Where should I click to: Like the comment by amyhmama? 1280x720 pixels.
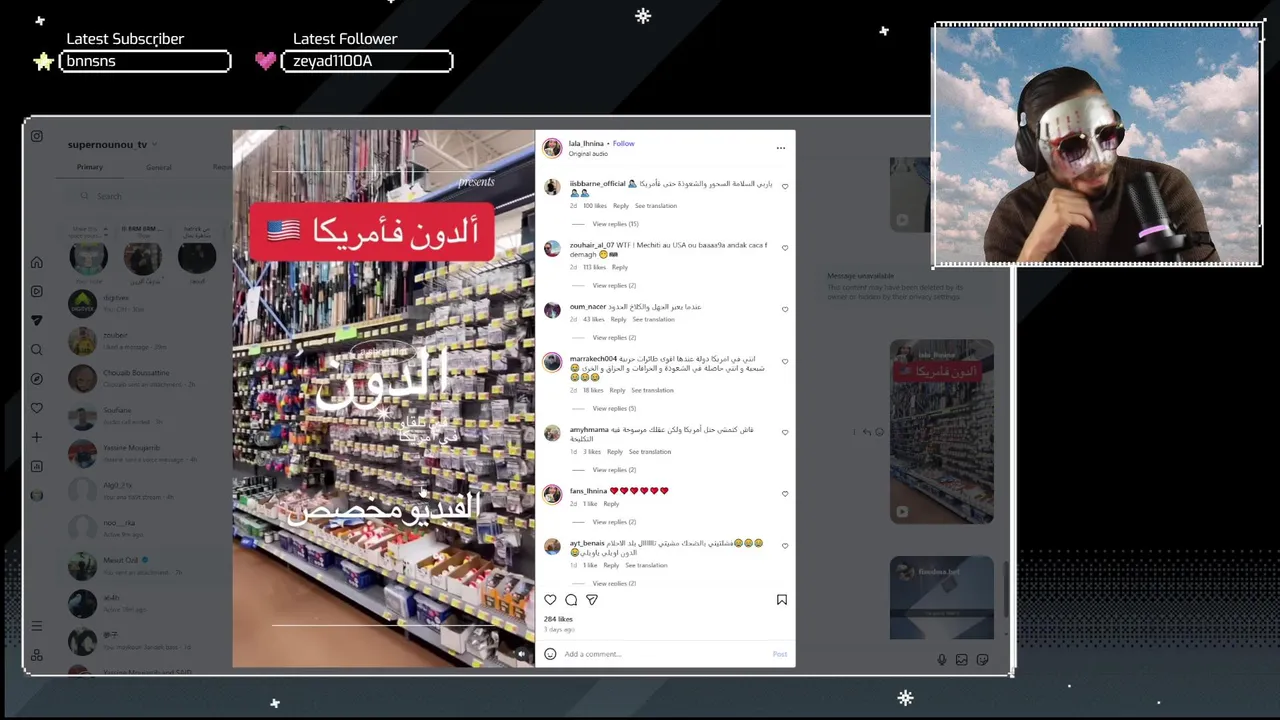tap(785, 432)
